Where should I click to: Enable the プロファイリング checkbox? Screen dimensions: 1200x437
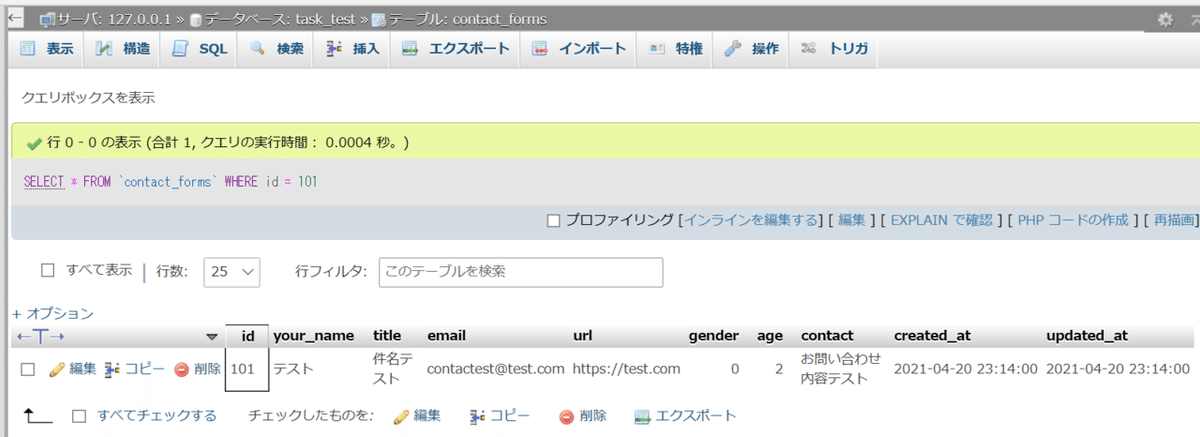point(553,220)
